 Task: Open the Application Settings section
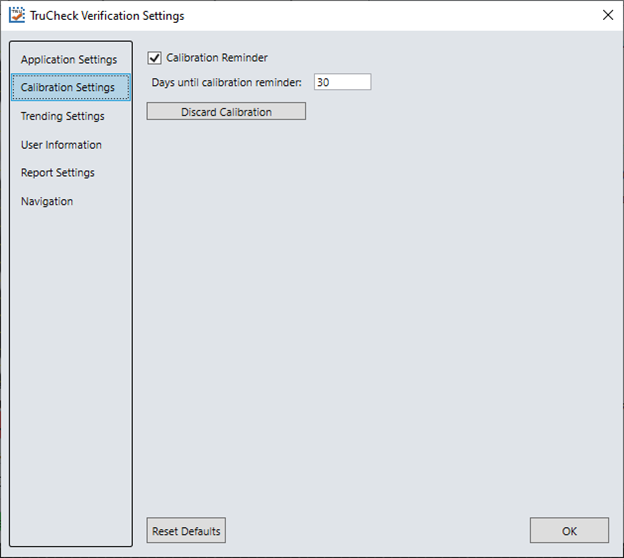click(69, 60)
